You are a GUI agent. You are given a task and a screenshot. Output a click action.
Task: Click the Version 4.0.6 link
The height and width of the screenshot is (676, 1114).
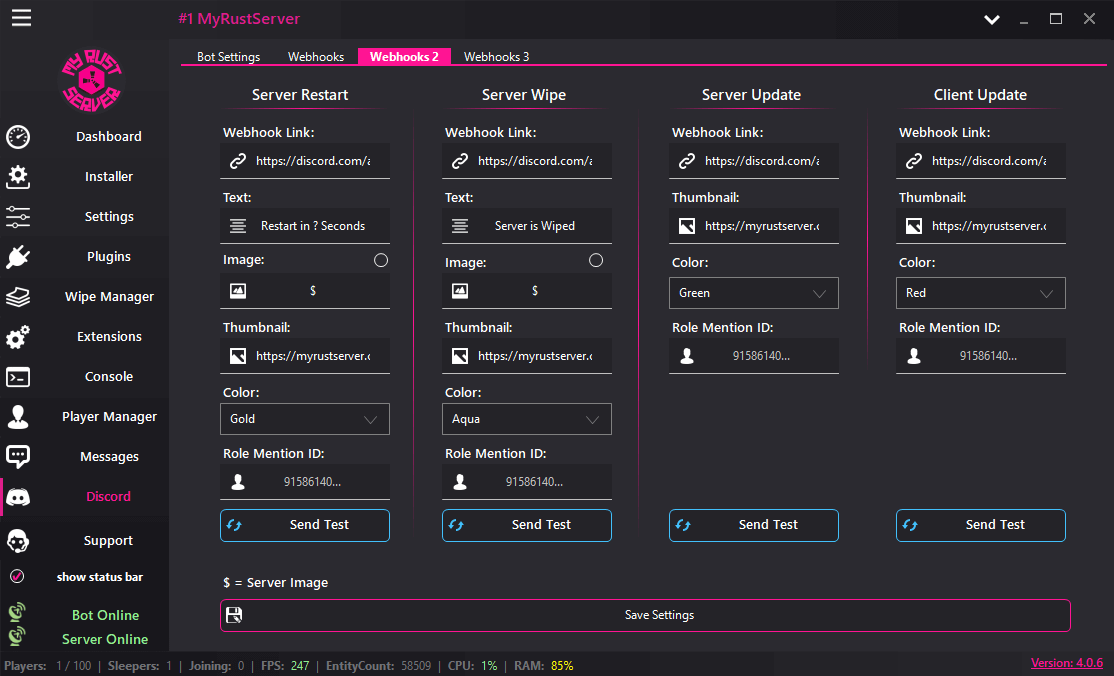point(1067,663)
